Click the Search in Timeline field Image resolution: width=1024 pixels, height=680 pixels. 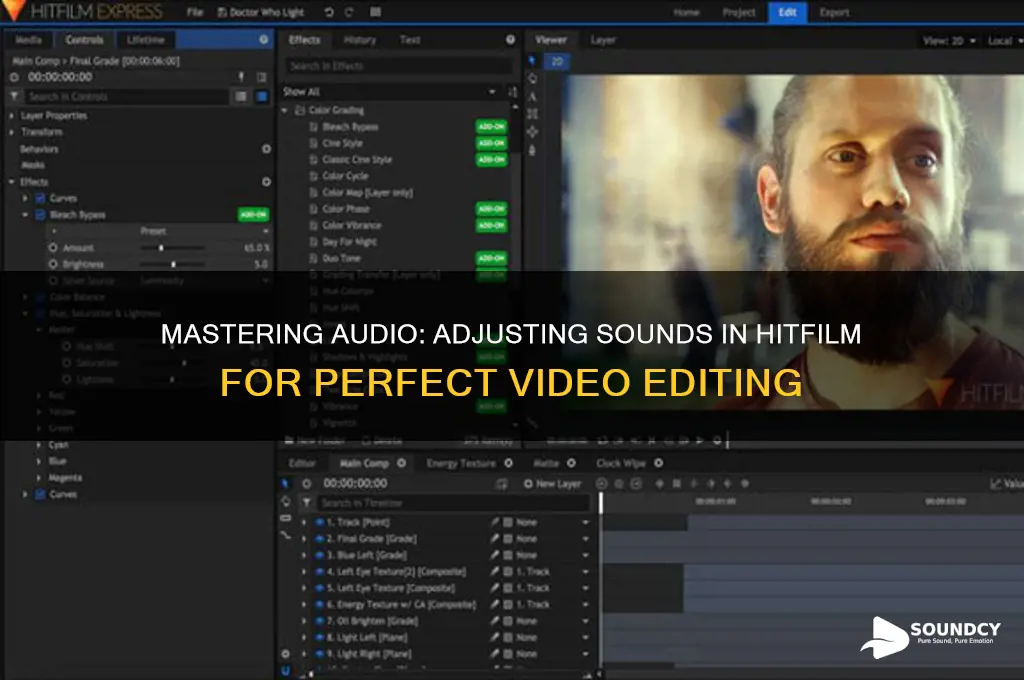point(454,502)
